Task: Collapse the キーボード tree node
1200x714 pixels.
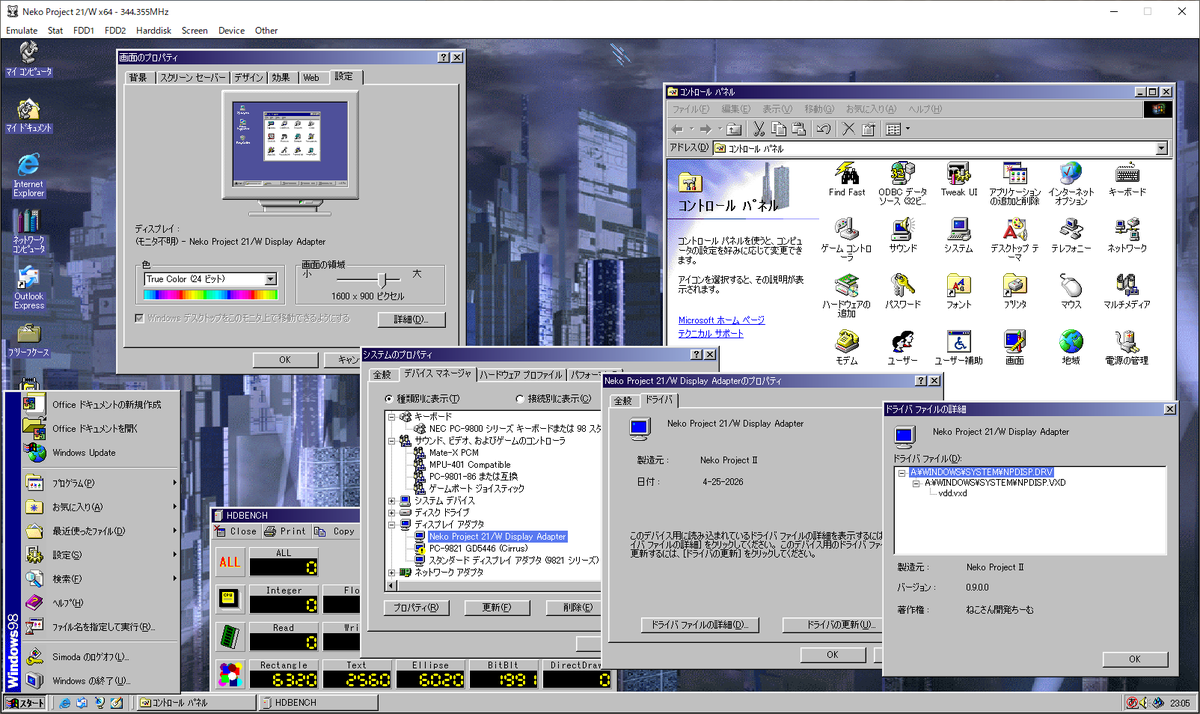Action: [x=392, y=416]
